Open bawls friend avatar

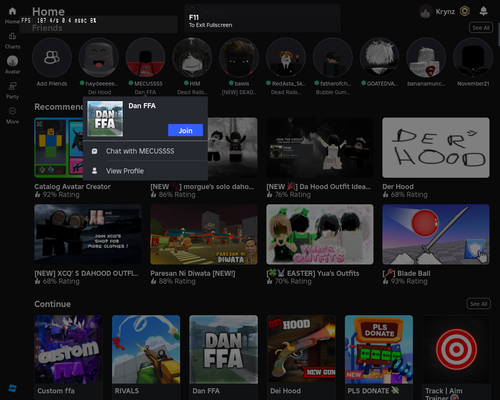click(239, 57)
